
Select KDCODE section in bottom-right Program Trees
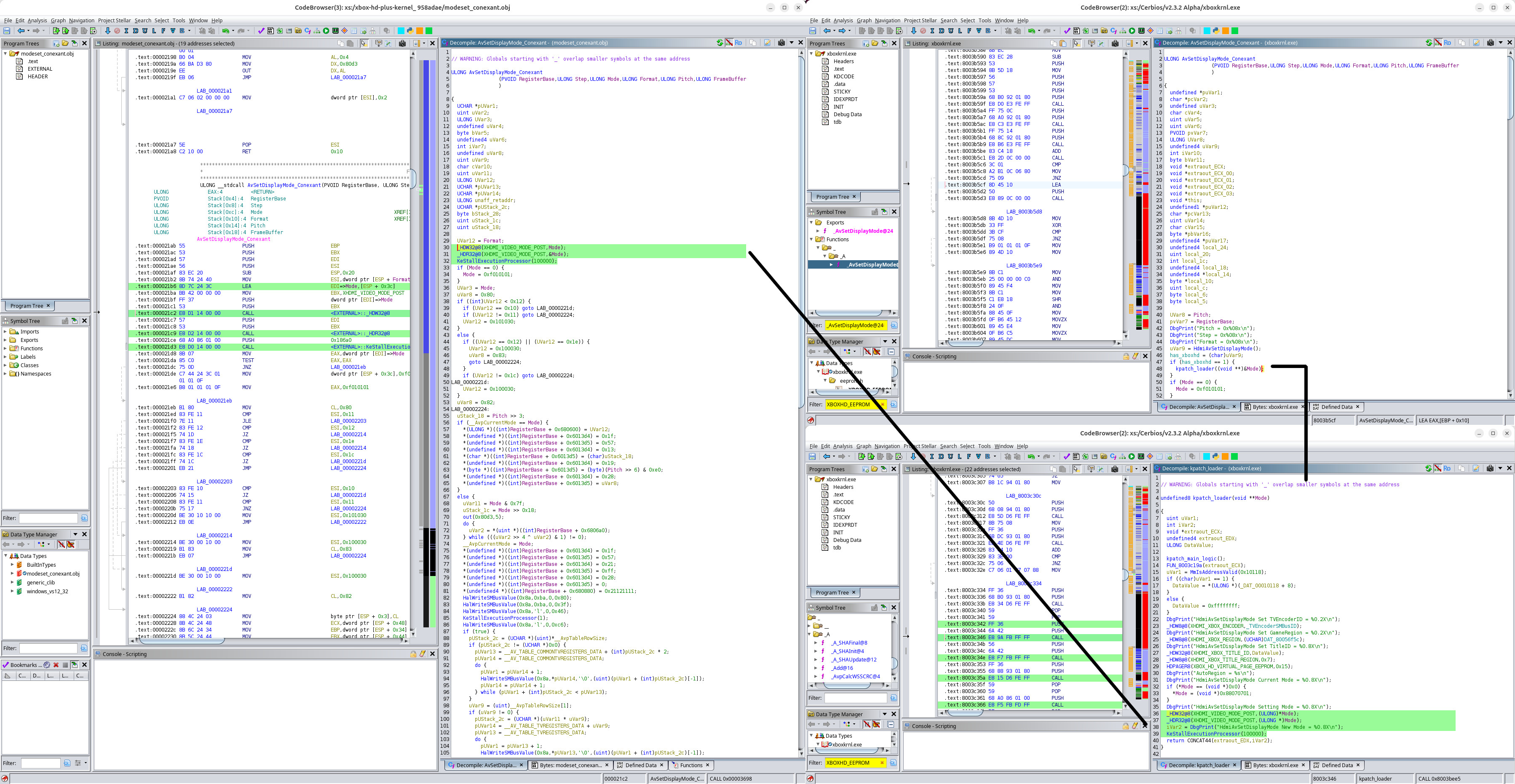pyautogui.click(x=843, y=502)
